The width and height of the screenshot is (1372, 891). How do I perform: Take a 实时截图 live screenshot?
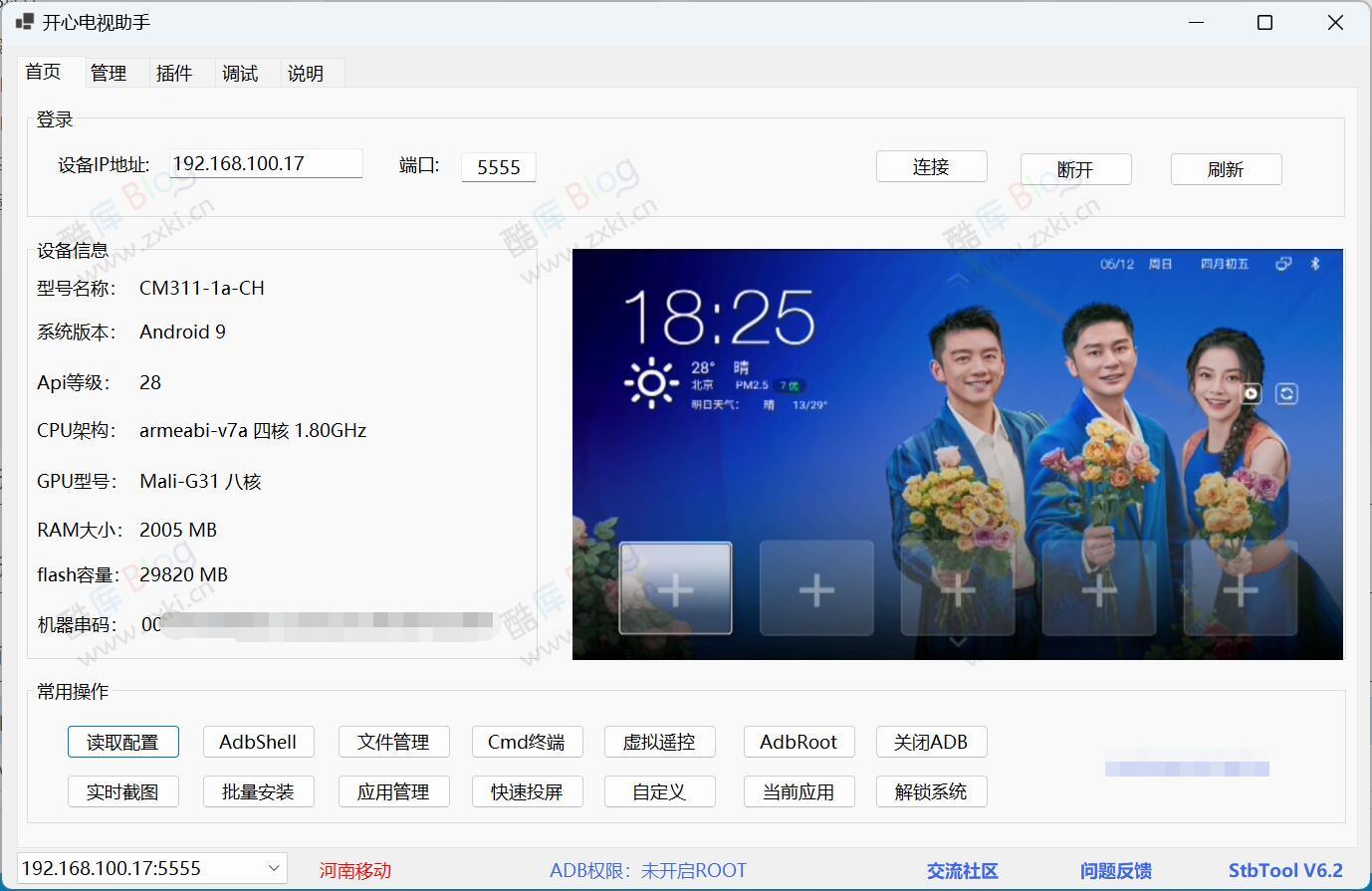click(x=122, y=791)
